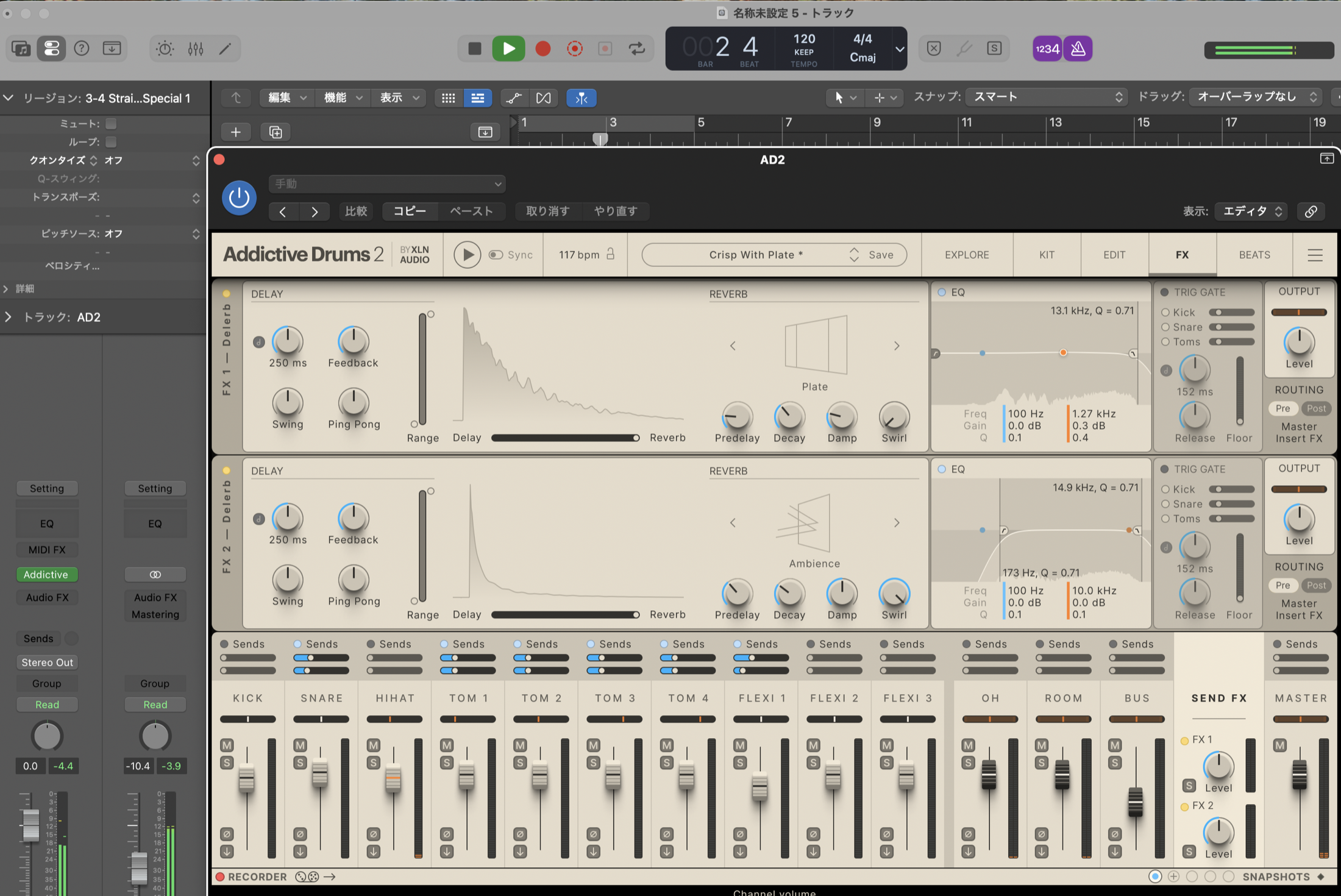Select Pre routing in FX 1

[1282, 408]
